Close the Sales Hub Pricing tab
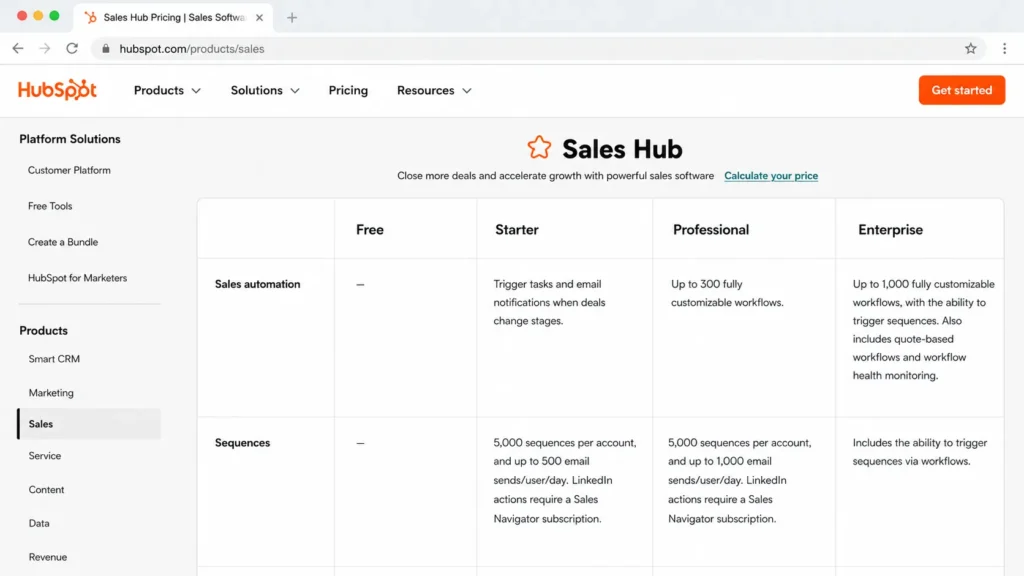 pyautogui.click(x=259, y=18)
